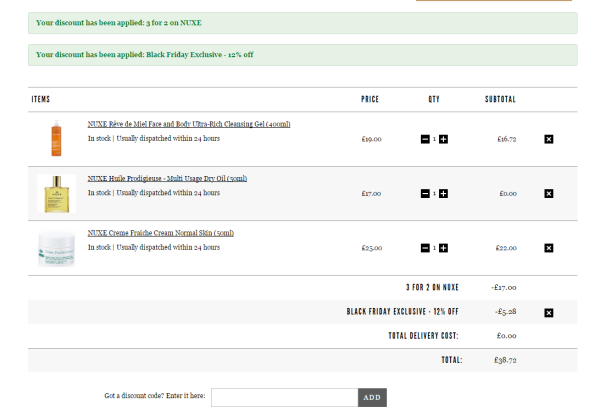
Task: Click the £22.00 subtotal value
Action: 506,248
